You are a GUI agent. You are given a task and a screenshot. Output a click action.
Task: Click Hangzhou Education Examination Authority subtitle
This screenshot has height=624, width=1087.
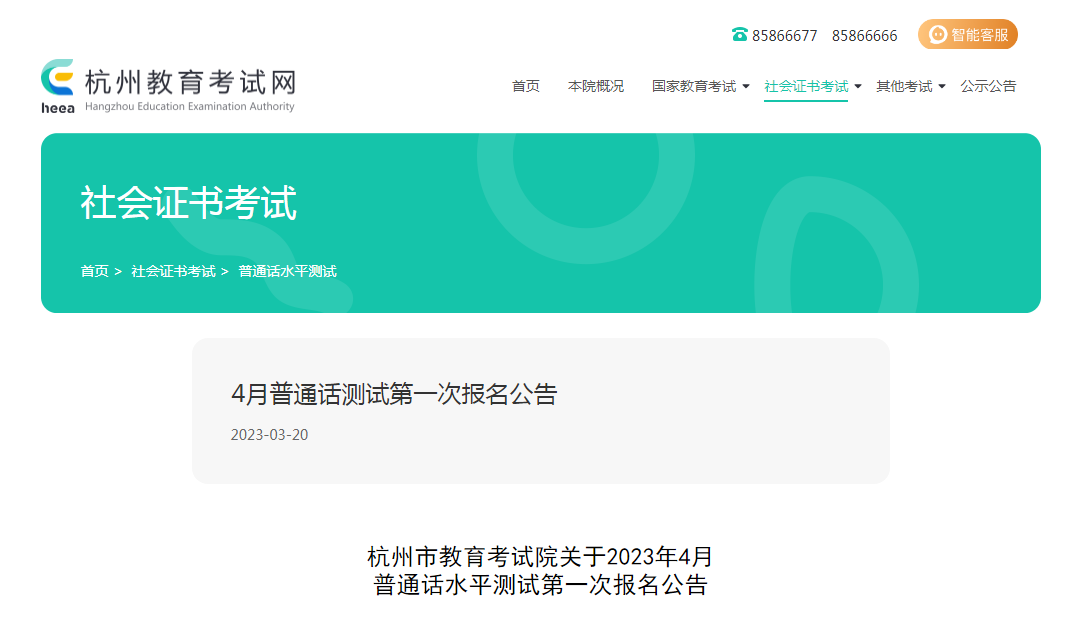pos(189,106)
